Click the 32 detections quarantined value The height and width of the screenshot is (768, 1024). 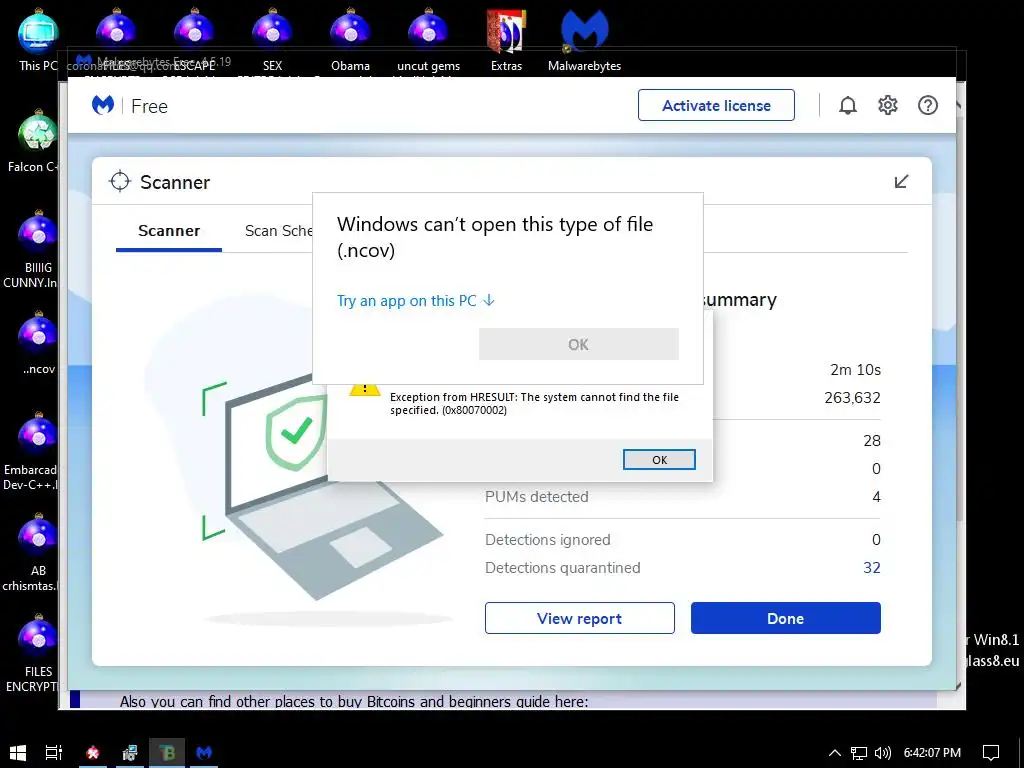pyautogui.click(x=872, y=568)
